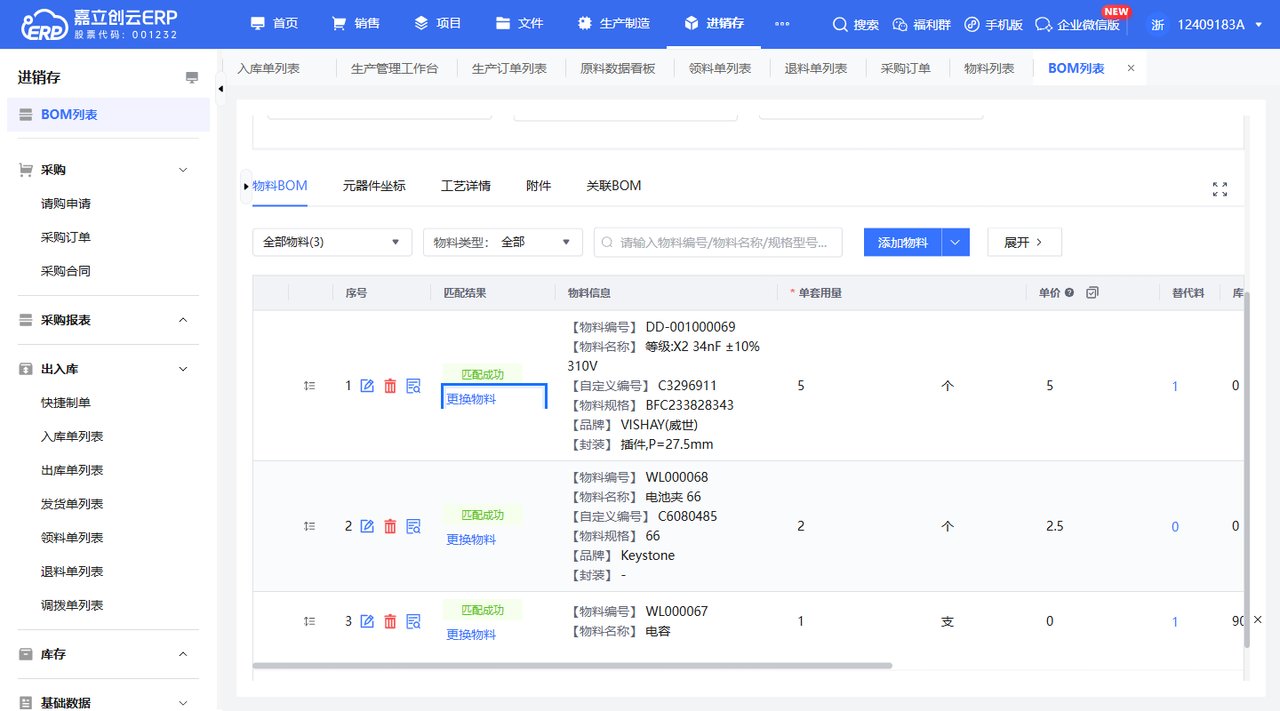Select the 元器件坐标 tab
This screenshot has height=711, width=1280.
coord(374,186)
